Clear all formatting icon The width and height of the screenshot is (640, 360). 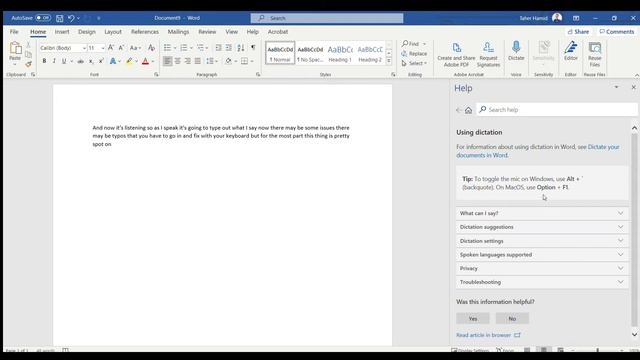pos(151,48)
